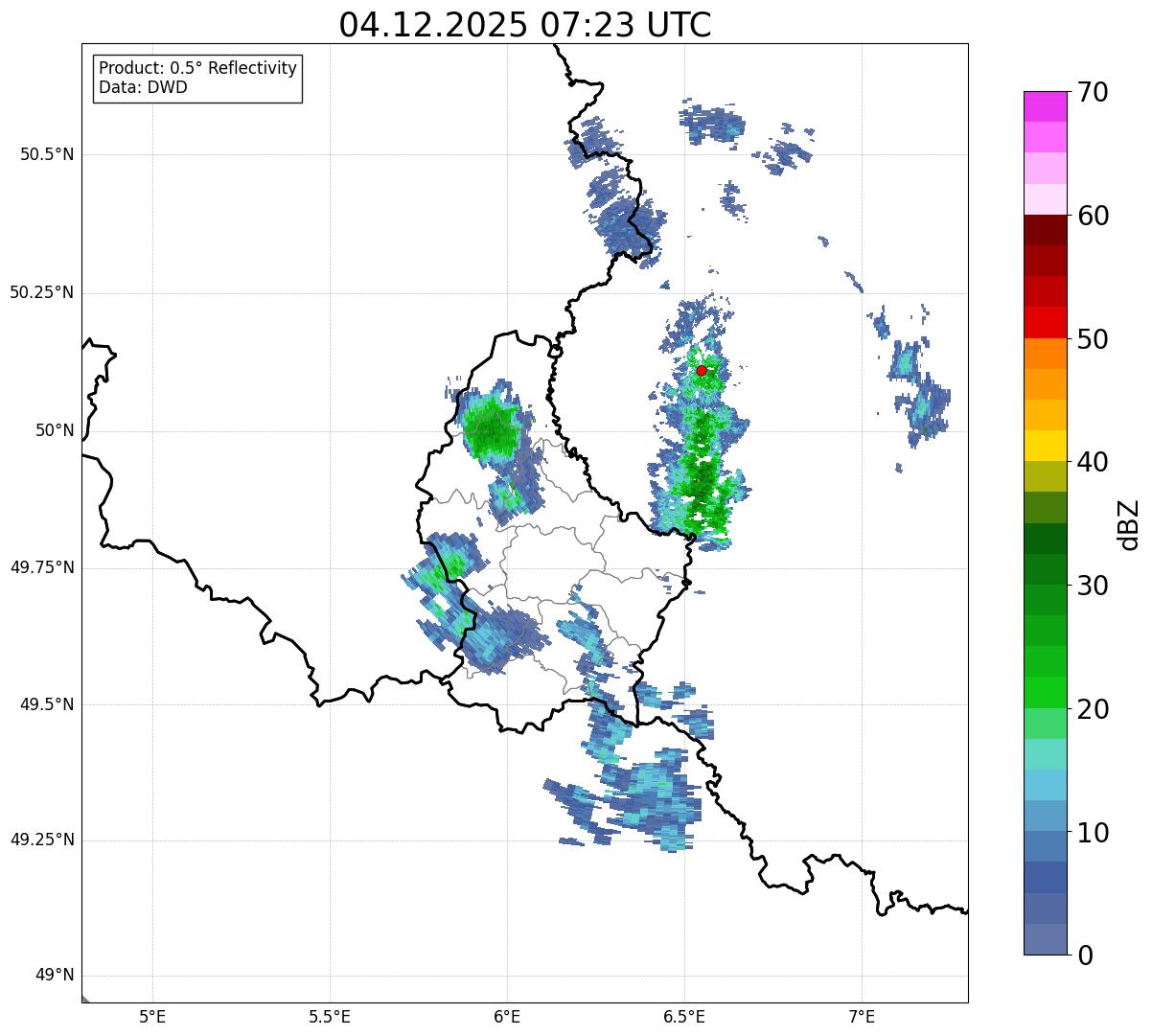Click the 7°E longitude label

point(862,1016)
